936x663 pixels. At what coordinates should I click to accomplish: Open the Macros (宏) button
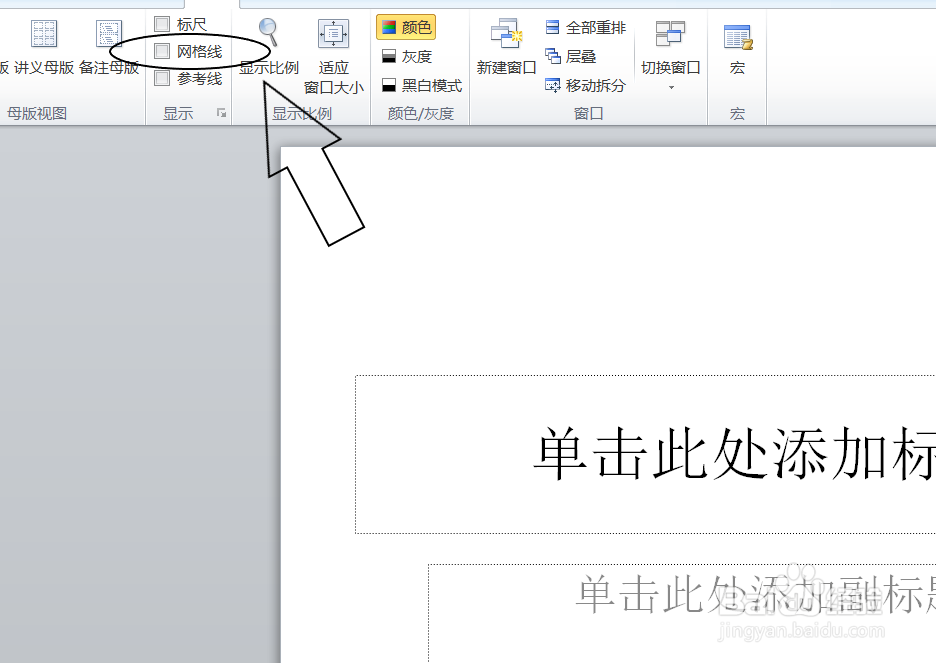(x=737, y=49)
